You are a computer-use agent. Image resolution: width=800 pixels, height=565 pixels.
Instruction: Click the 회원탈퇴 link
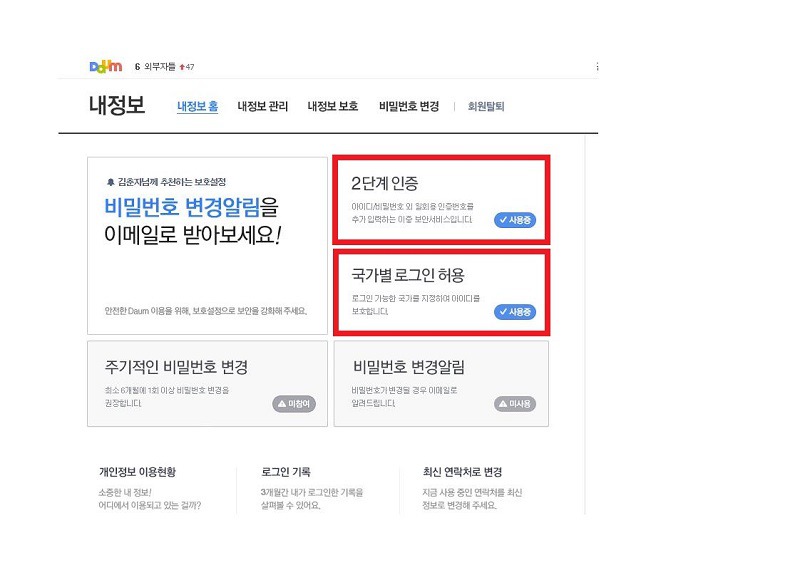point(486,106)
